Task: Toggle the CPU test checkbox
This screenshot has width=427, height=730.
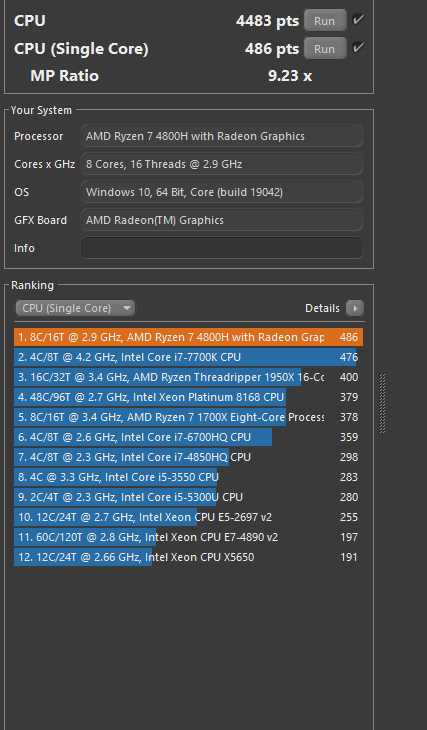Action: coord(358,20)
